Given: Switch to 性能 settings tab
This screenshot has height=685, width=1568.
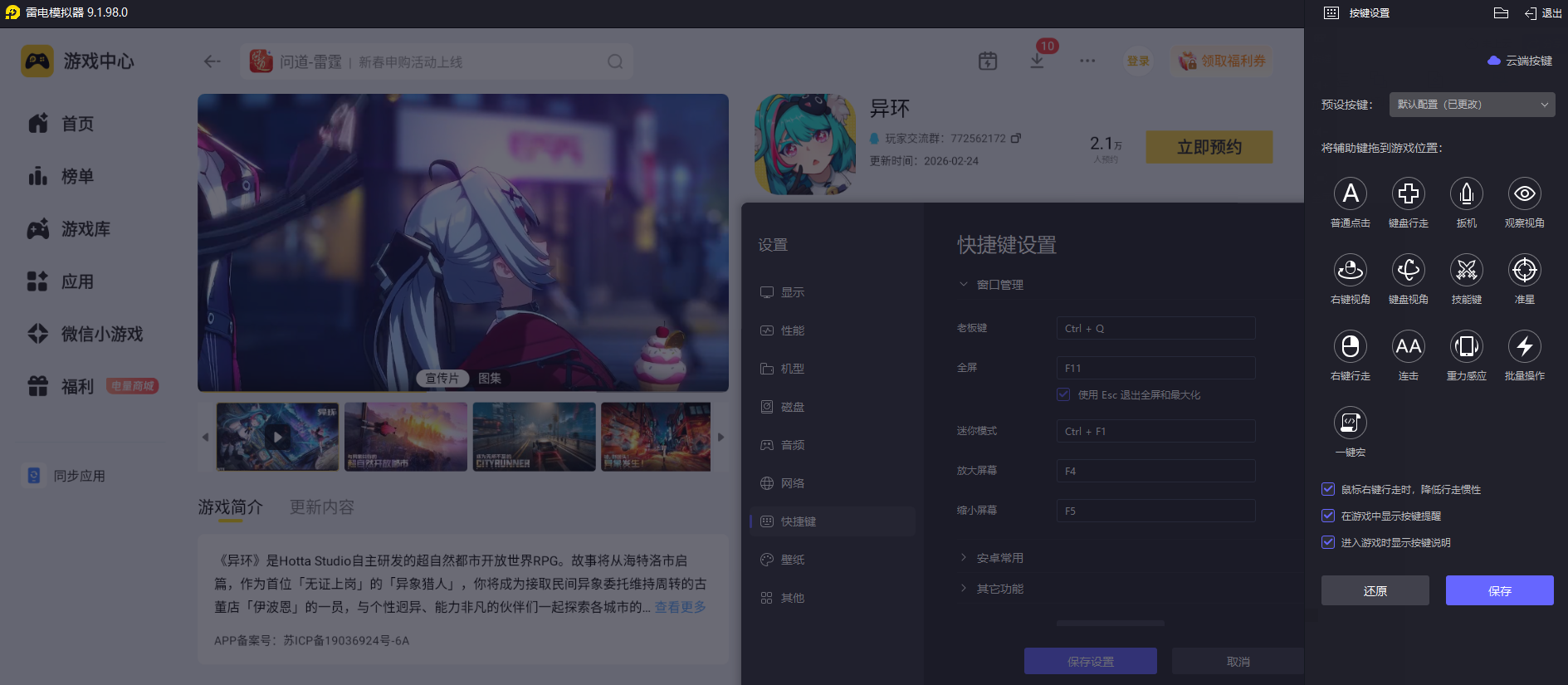Looking at the screenshot, I should click(x=782, y=330).
